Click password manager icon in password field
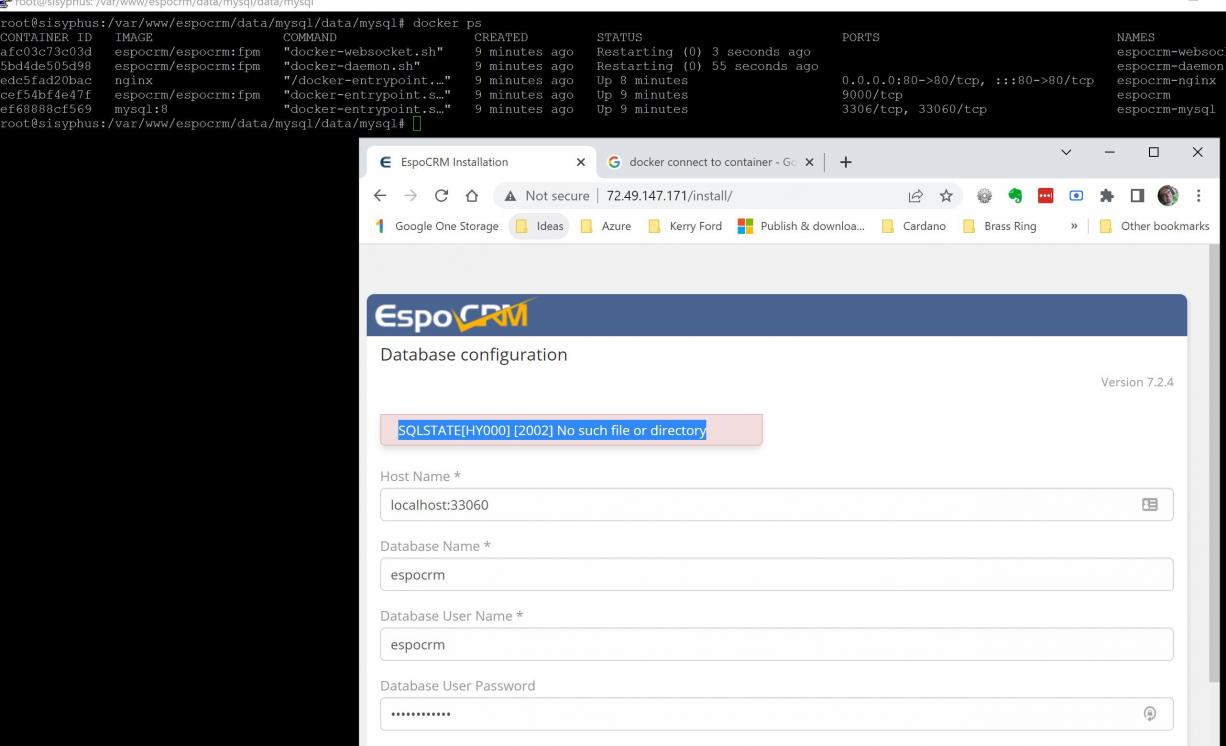 [1150, 714]
